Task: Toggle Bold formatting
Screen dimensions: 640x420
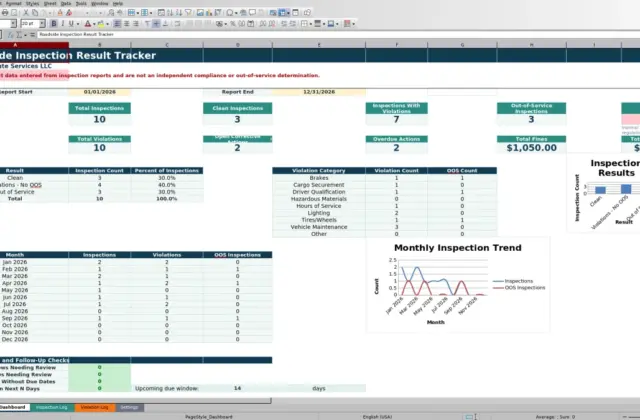Action: point(54,24)
